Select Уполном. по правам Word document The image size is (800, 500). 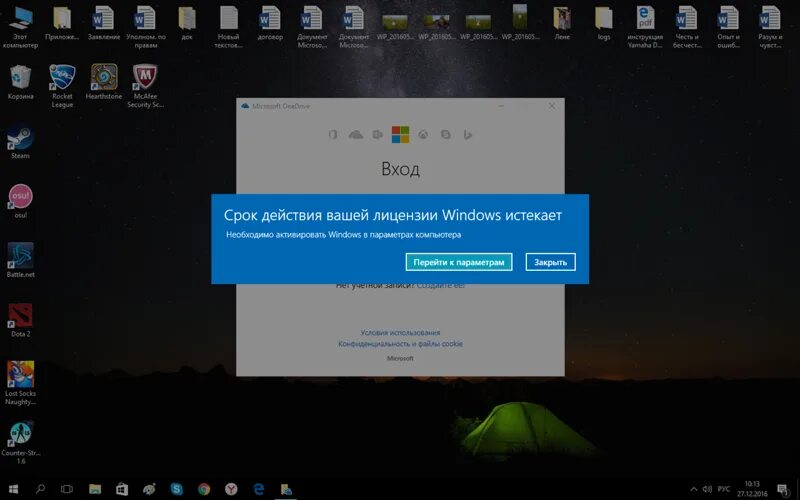pyautogui.click(x=145, y=27)
